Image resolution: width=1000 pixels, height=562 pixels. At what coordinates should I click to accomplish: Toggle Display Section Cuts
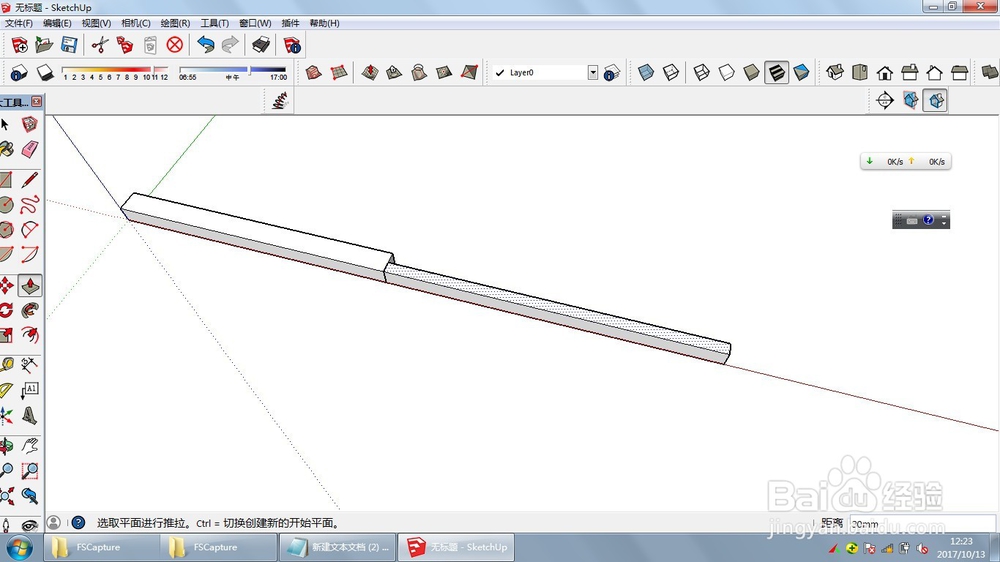click(936, 100)
